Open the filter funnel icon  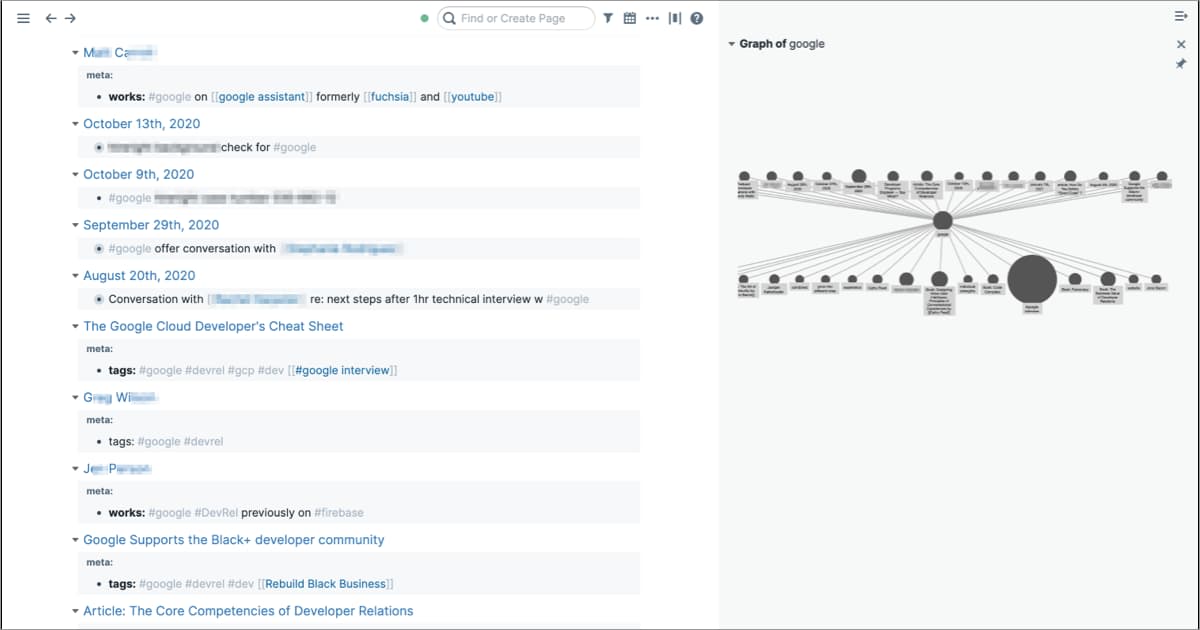(x=608, y=18)
